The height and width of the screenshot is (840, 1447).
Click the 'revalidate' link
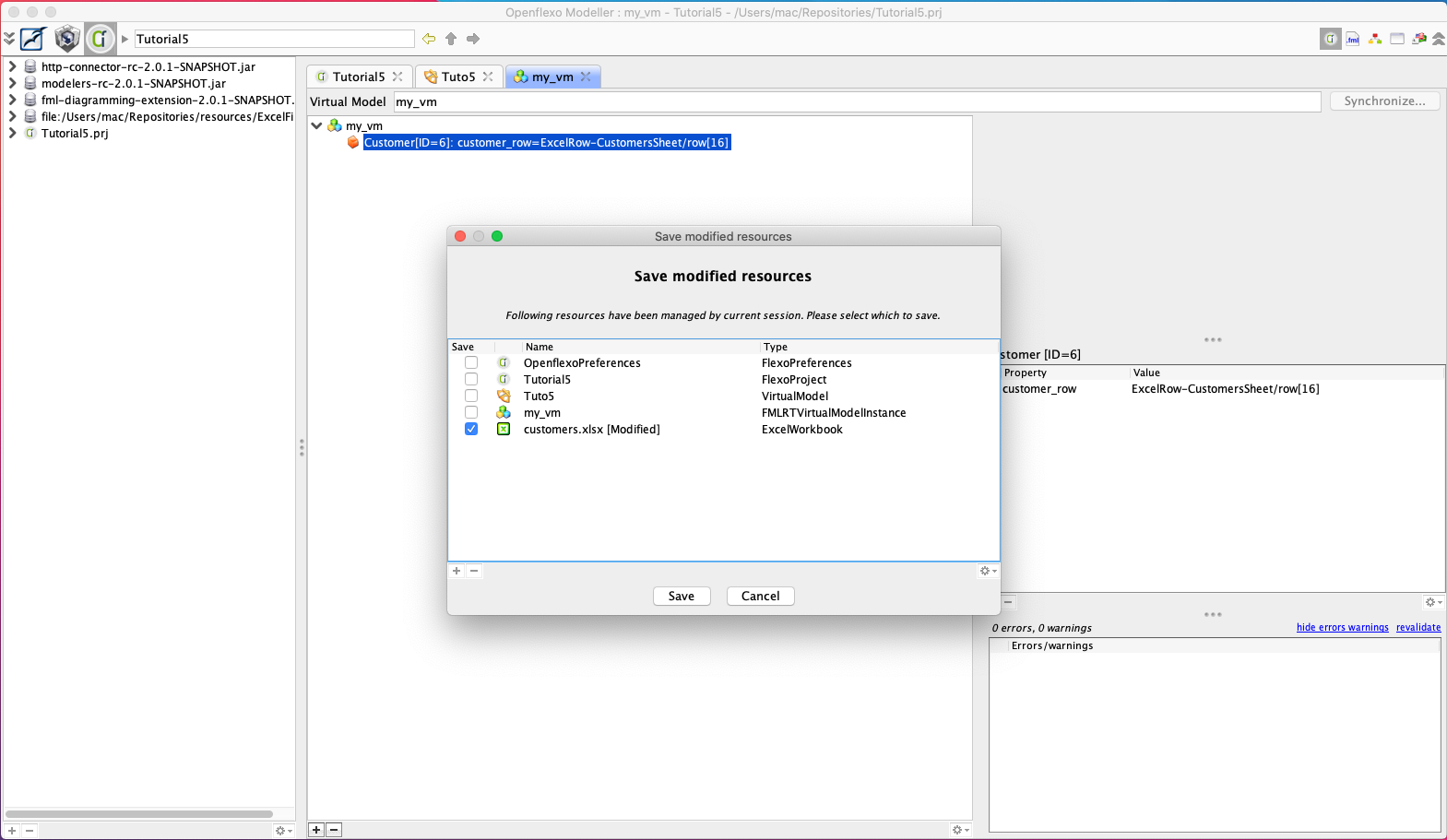tap(1418, 627)
